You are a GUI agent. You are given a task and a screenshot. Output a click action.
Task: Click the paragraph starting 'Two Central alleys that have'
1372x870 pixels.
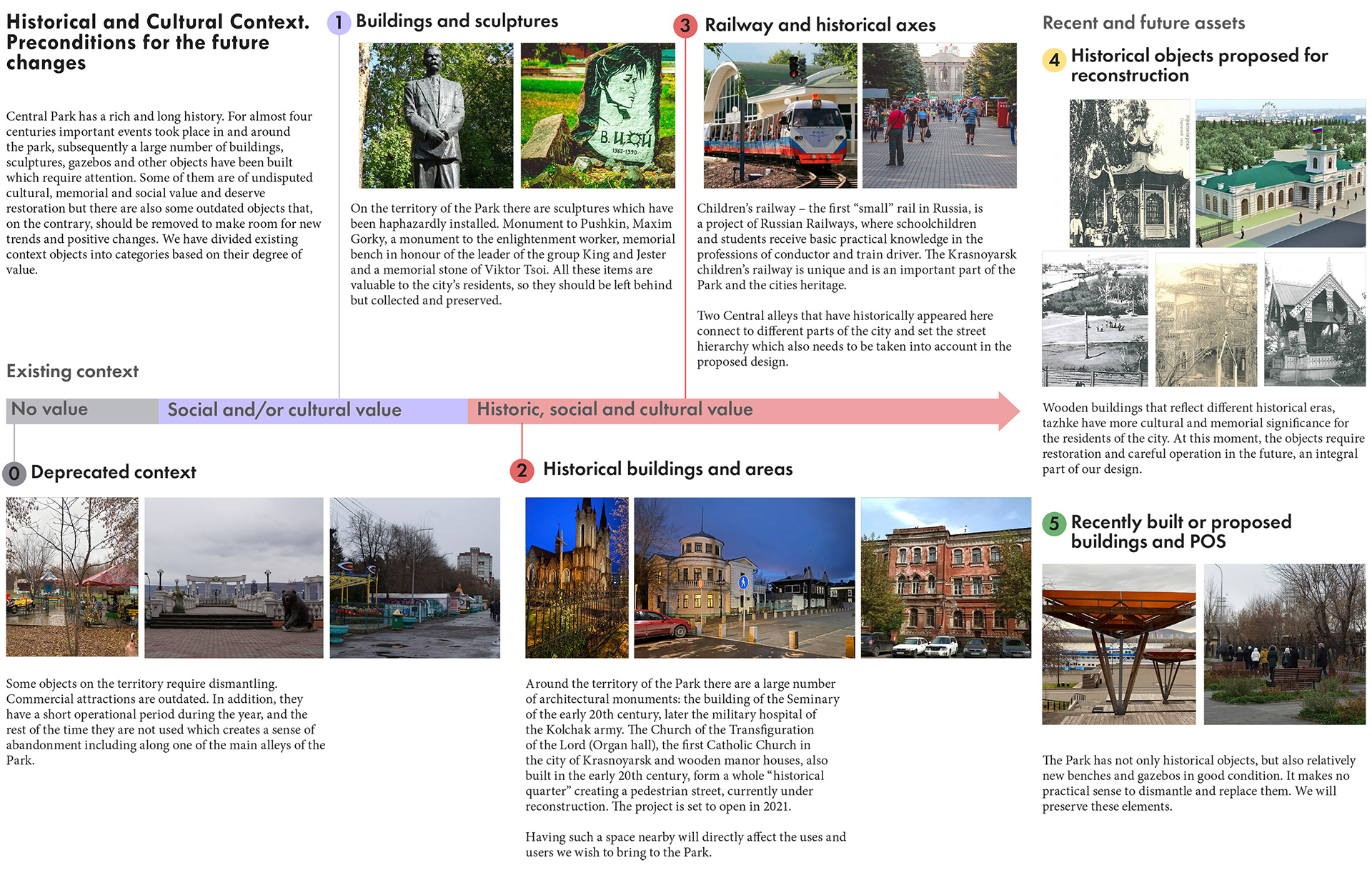pos(854,339)
